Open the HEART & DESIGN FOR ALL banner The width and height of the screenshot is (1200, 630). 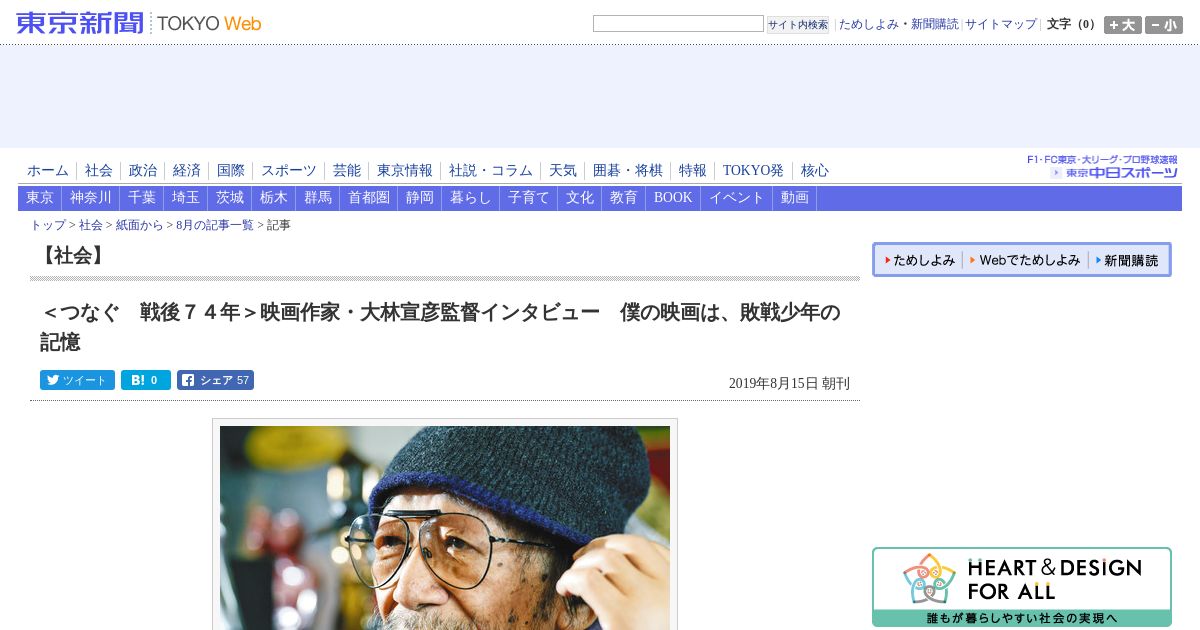[x=1022, y=587]
